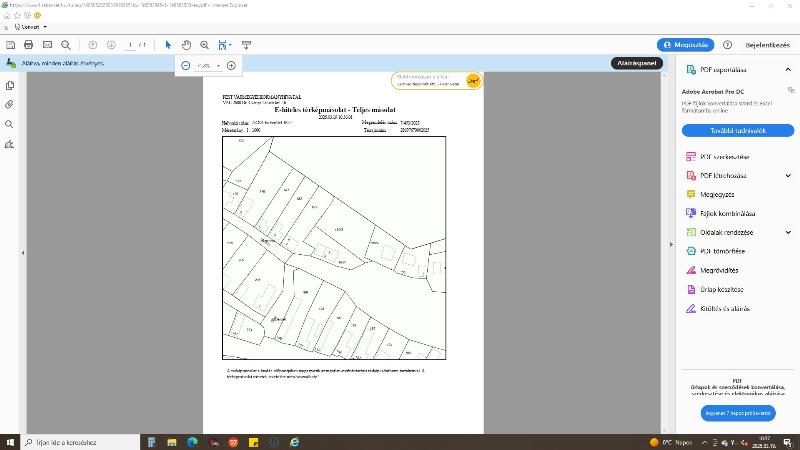Screen dimensions: 800x450
Task: Click the Megosztás share button
Action: pos(685,45)
